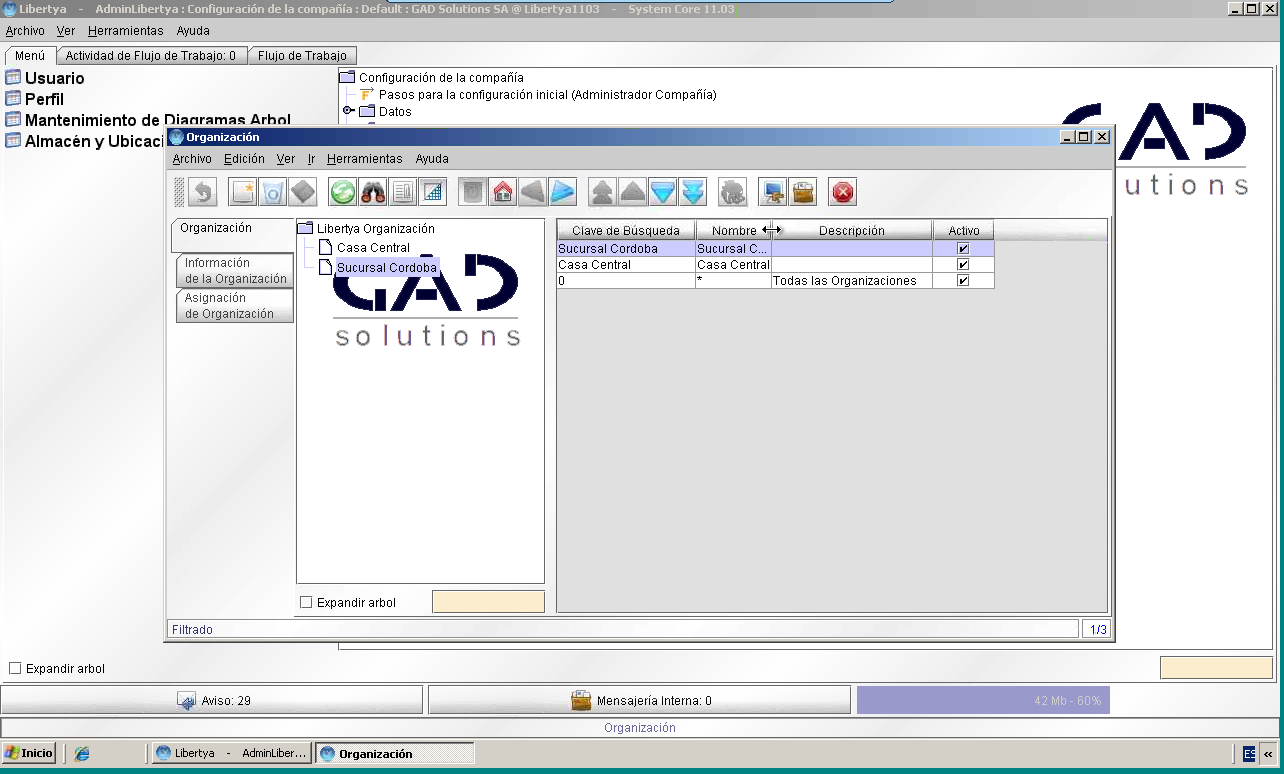
Task: Jump to last record double arrow icon
Action: 693,192
